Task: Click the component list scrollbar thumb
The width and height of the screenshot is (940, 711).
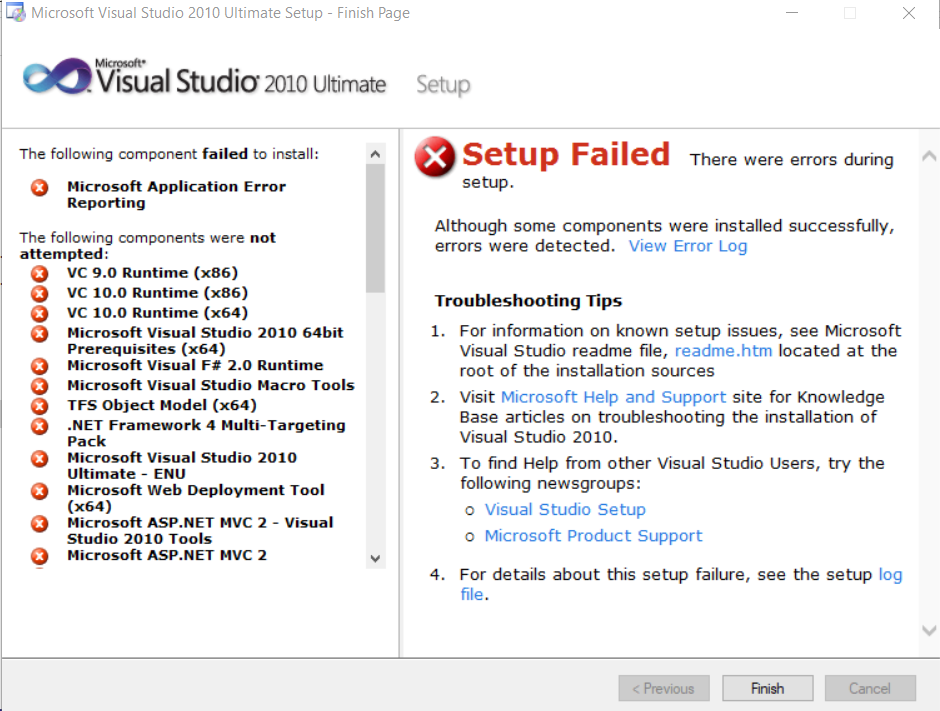Action: coord(376,228)
